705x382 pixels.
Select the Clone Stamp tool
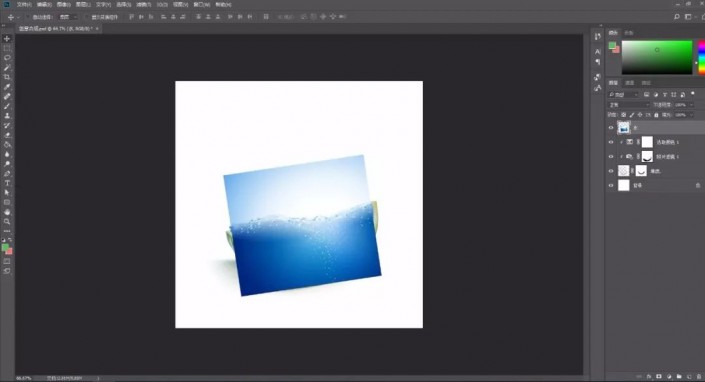[7, 115]
